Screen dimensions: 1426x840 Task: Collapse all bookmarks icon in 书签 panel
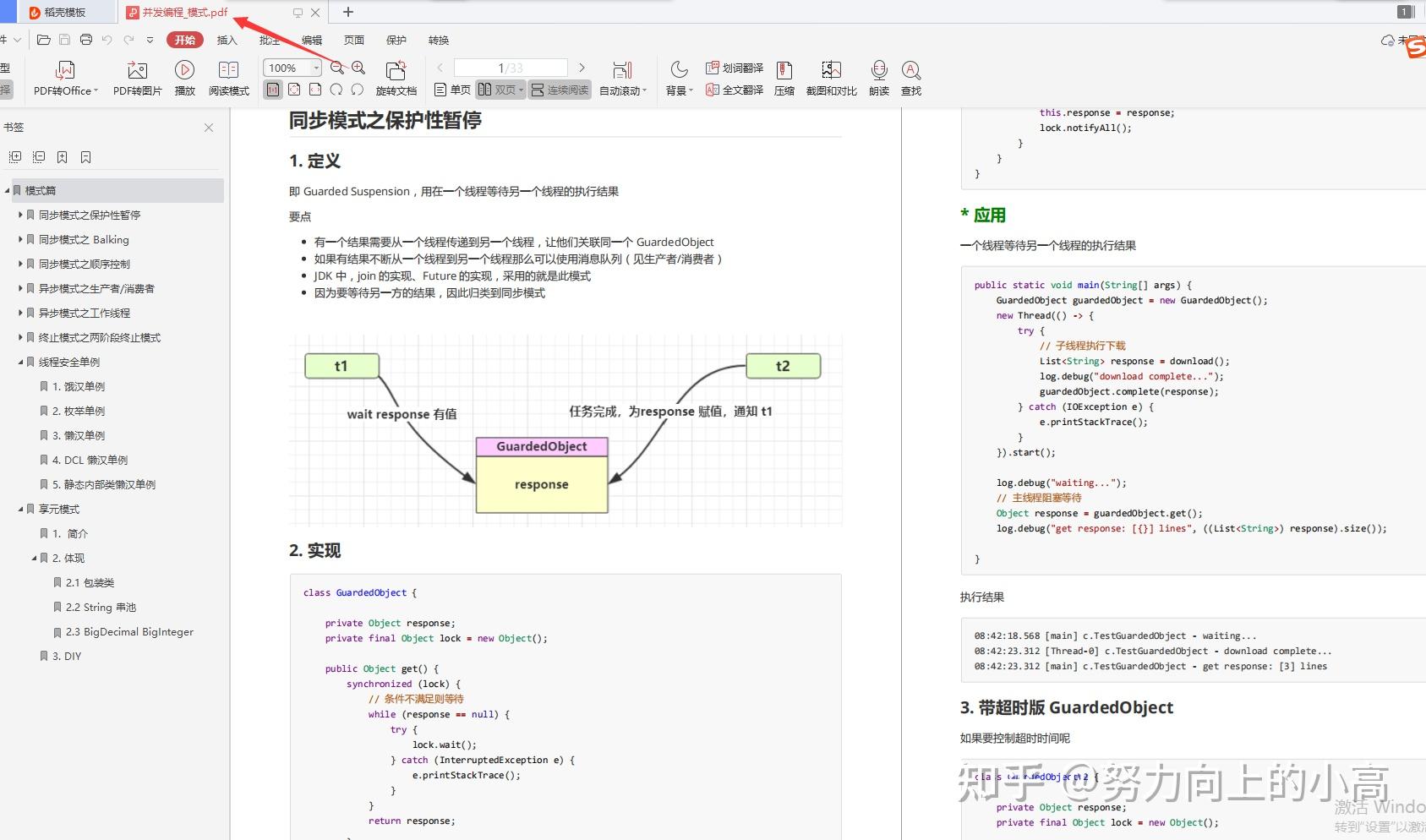(39, 157)
